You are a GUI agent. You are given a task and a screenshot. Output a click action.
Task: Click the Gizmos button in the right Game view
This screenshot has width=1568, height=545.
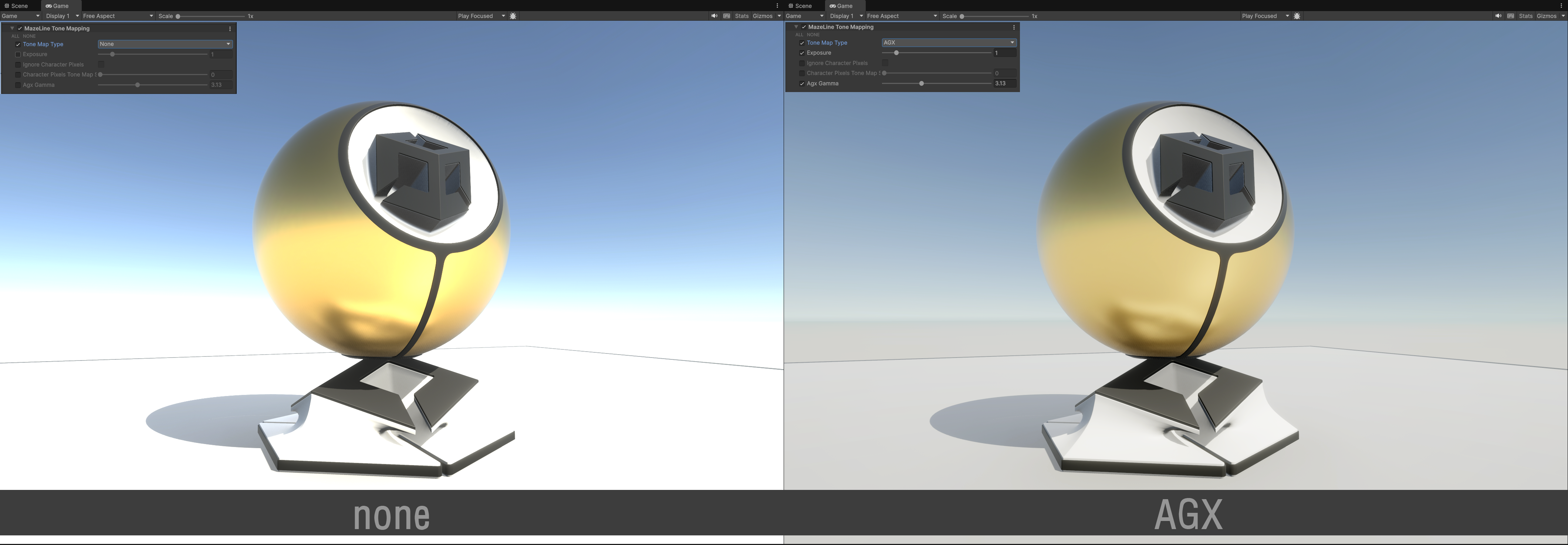[x=1546, y=16]
